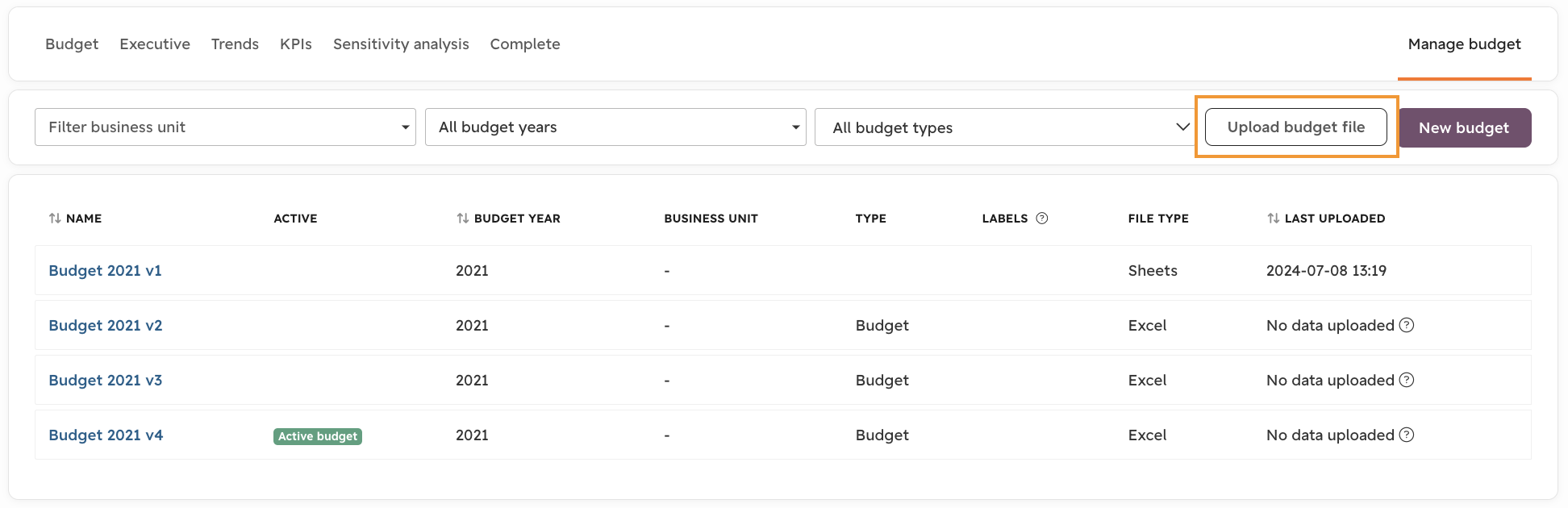Click the BUSINESS UNIT column header
Image resolution: width=1568 pixels, height=508 pixels.
point(711,219)
